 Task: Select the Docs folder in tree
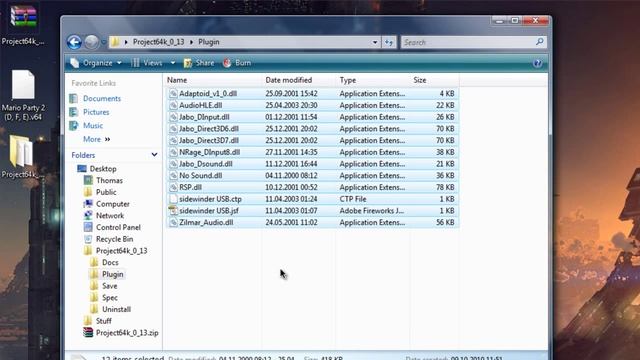110,262
